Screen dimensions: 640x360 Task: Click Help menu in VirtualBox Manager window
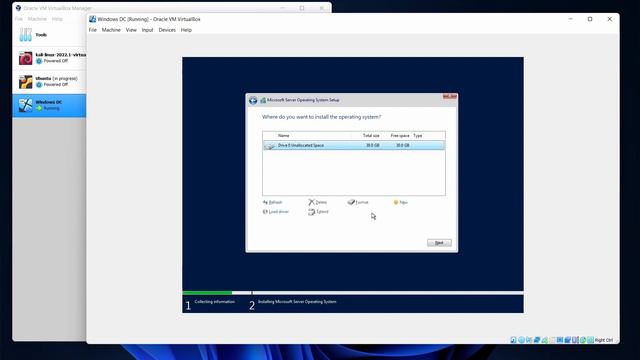(x=57, y=19)
